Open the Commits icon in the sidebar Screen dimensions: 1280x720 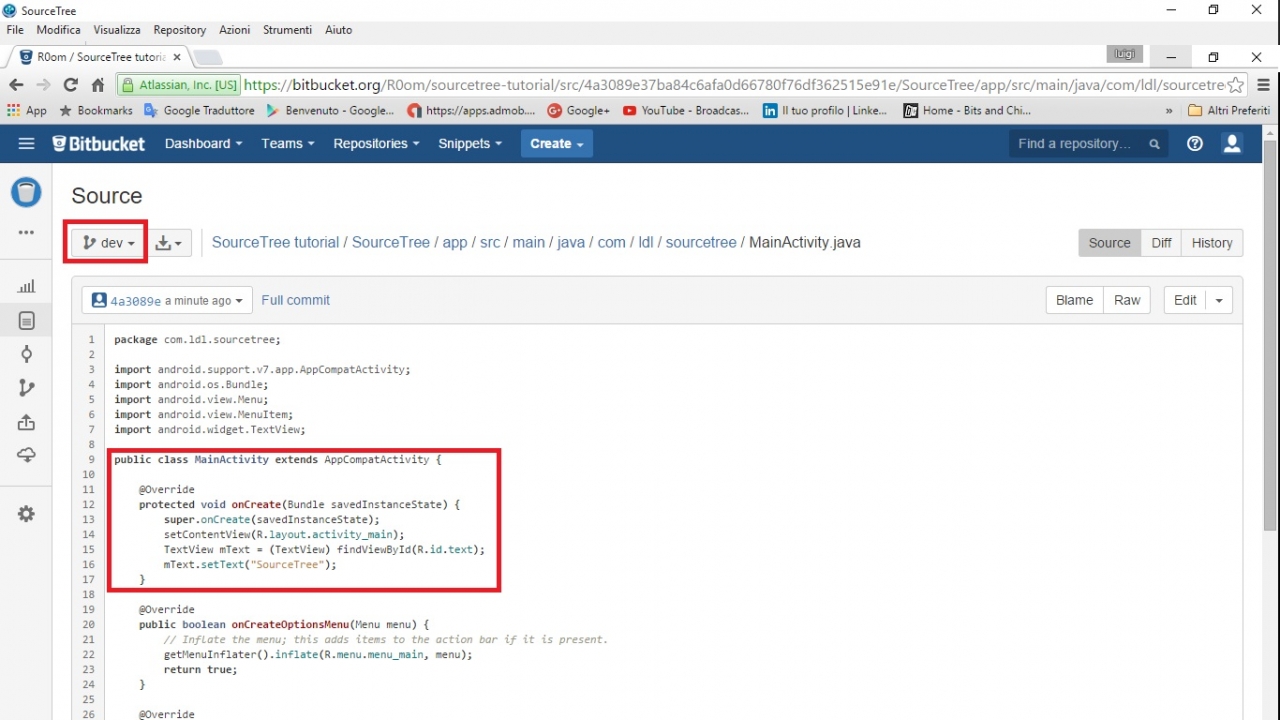(x=27, y=354)
